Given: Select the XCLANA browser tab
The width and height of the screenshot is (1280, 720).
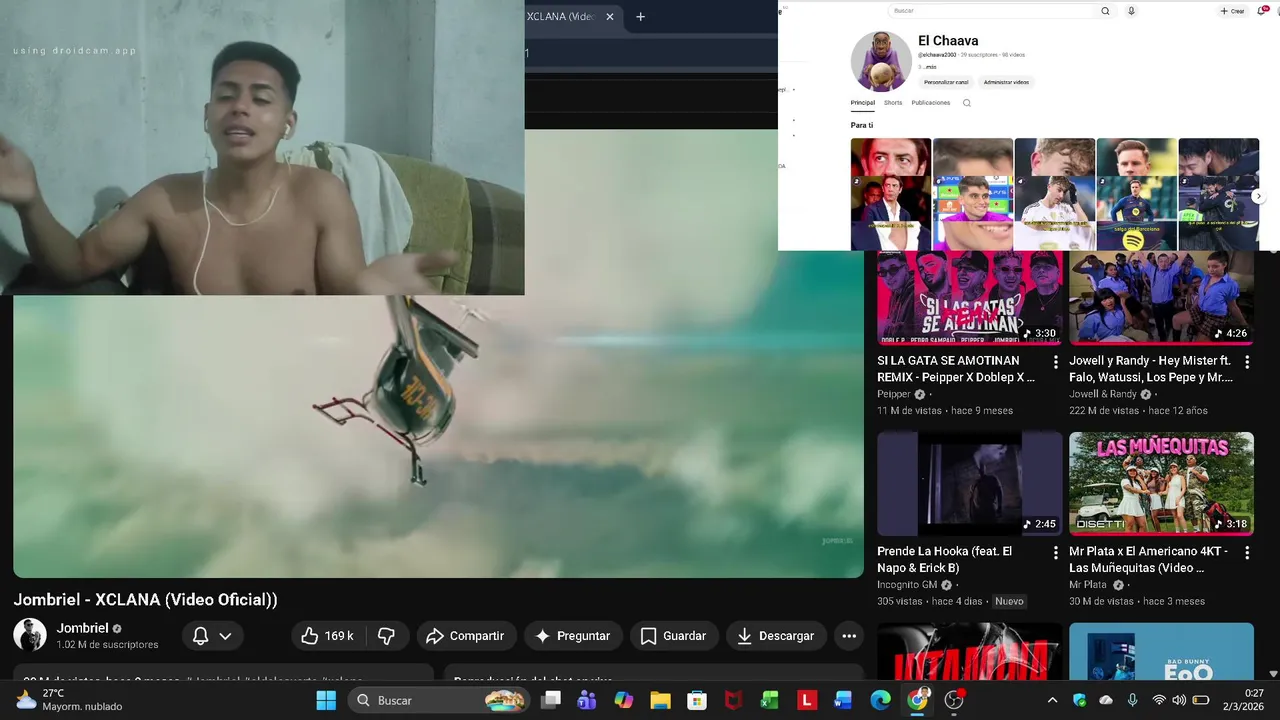Looking at the screenshot, I should (560, 16).
